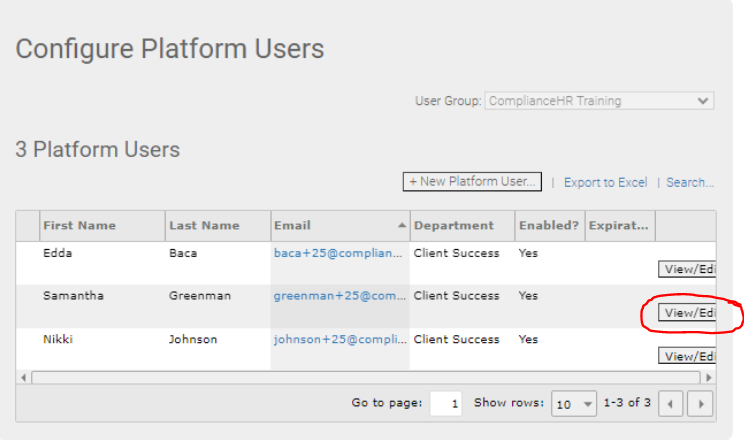Viewport: 744px width, 440px height.
Task: Add a New Platform User
Action: [472, 182]
